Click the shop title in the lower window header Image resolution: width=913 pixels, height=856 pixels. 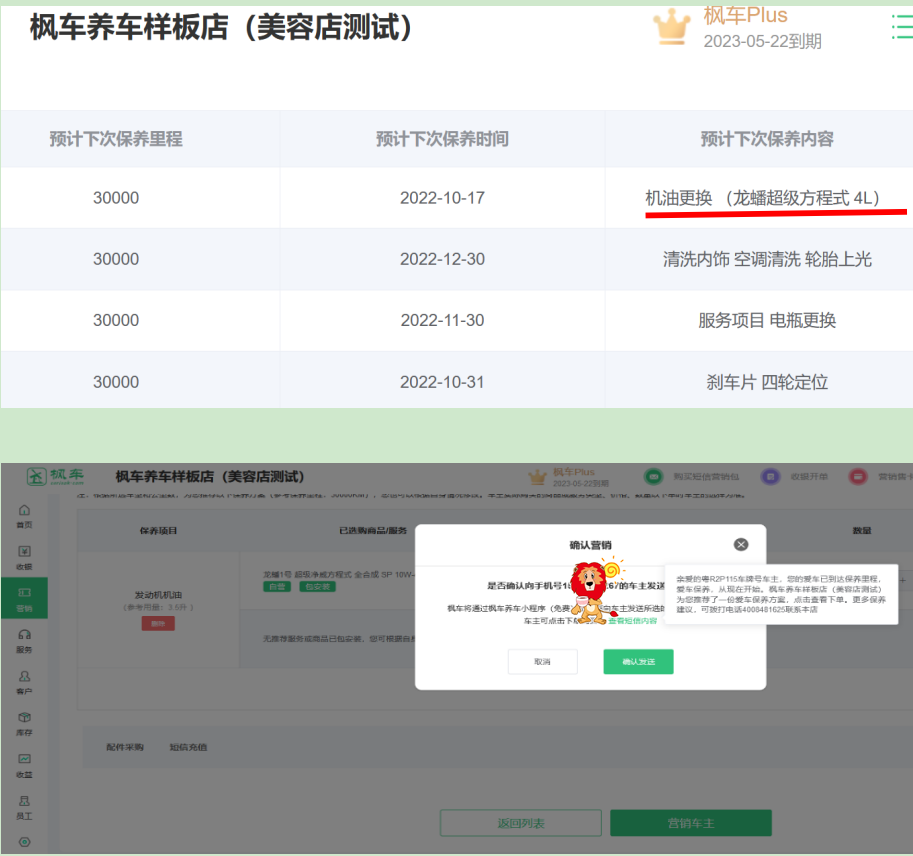210,476
